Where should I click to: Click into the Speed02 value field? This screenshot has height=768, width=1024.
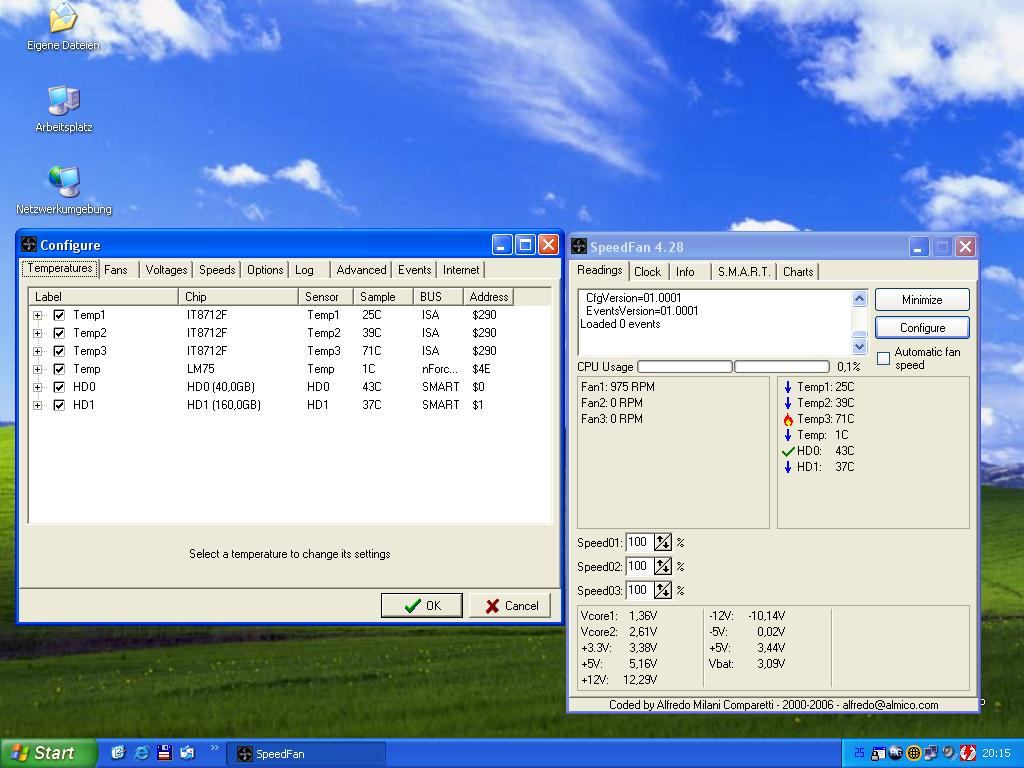pyautogui.click(x=640, y=566)
